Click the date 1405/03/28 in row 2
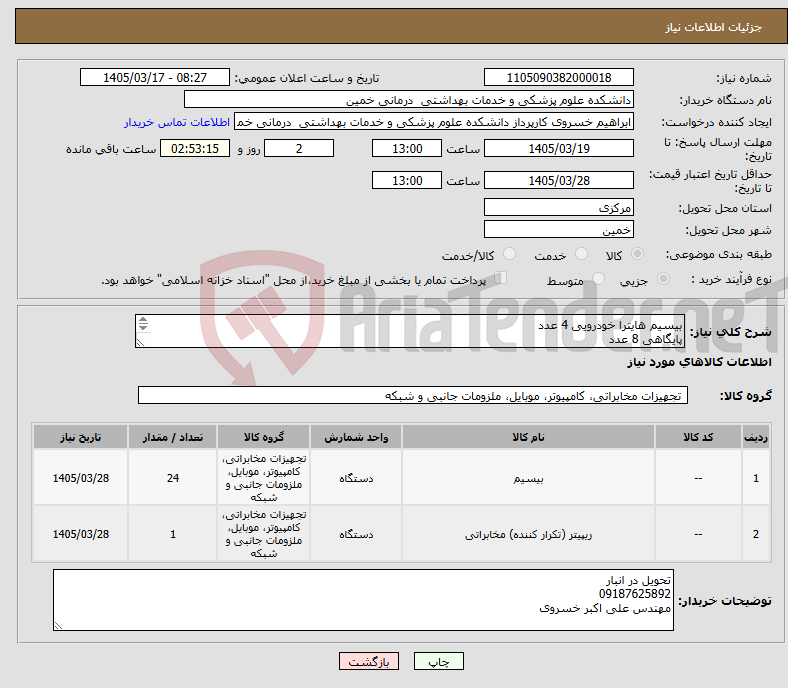The image size is (788, 688). click(x=80, y=534)
